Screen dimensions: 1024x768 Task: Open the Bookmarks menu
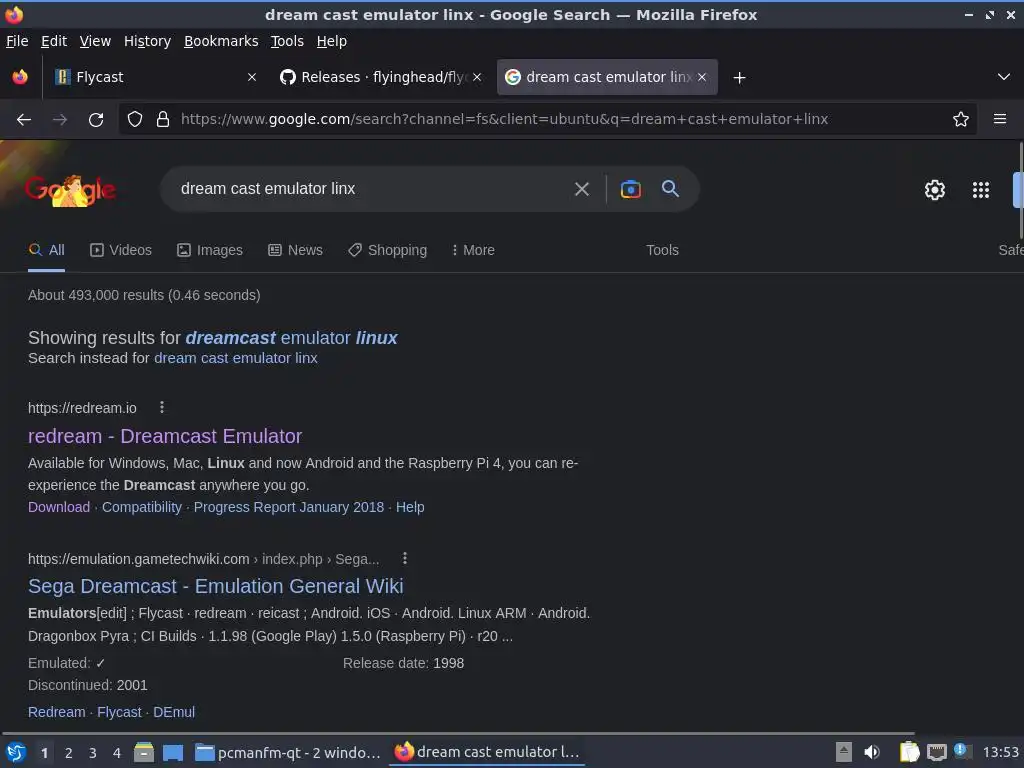point(221,41)
